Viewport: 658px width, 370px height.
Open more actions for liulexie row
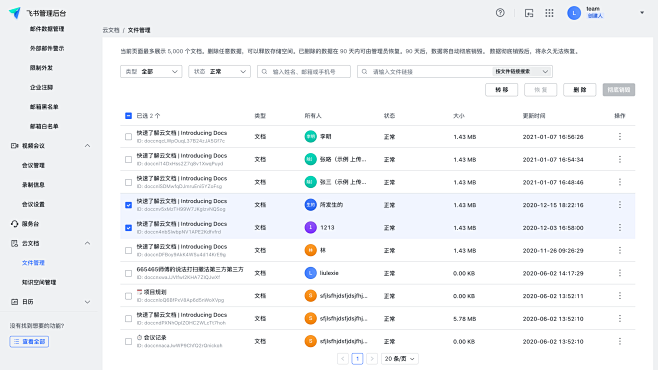[x=619, y=273]
